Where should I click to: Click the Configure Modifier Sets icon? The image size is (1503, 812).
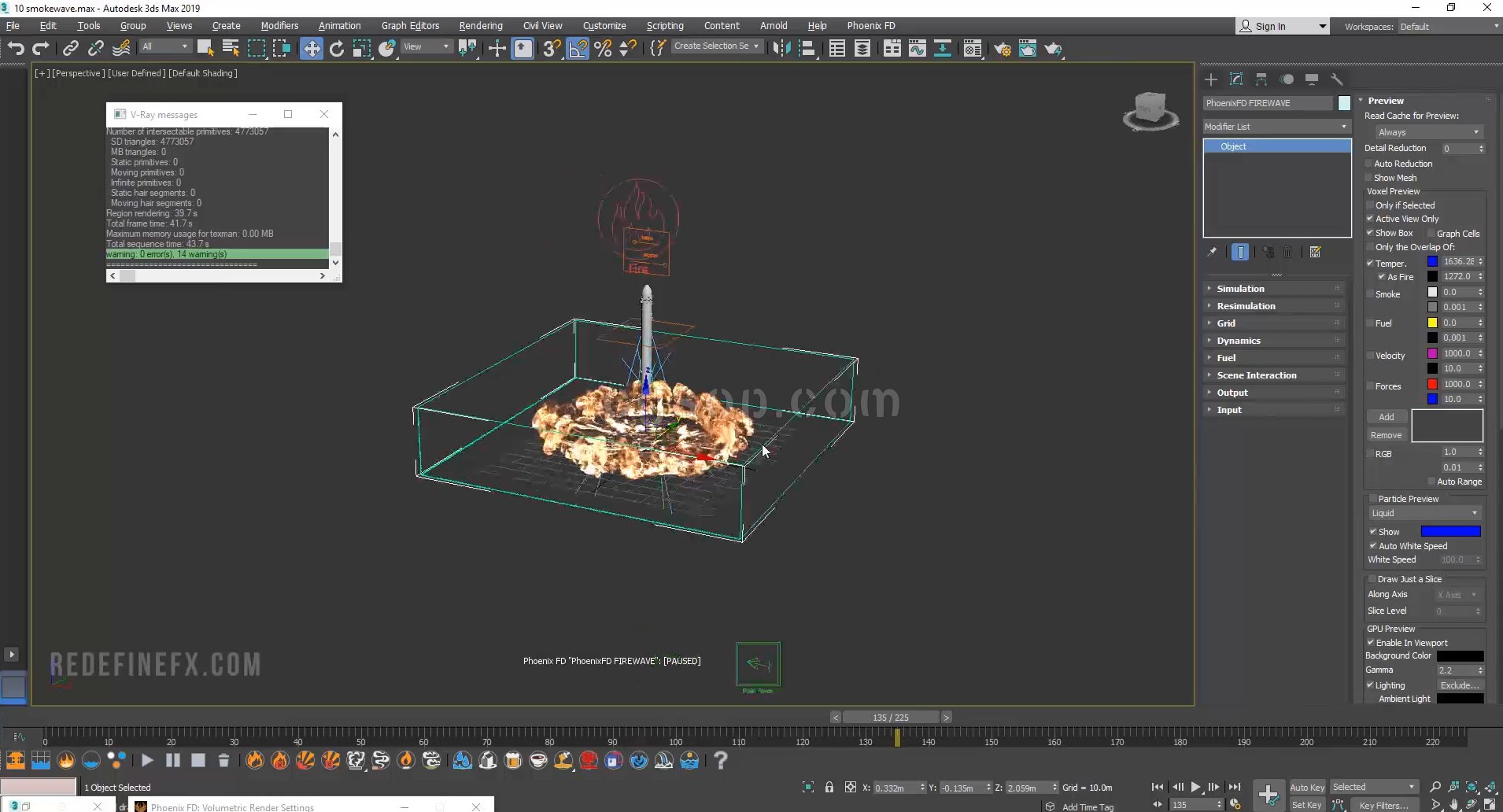1315,253
